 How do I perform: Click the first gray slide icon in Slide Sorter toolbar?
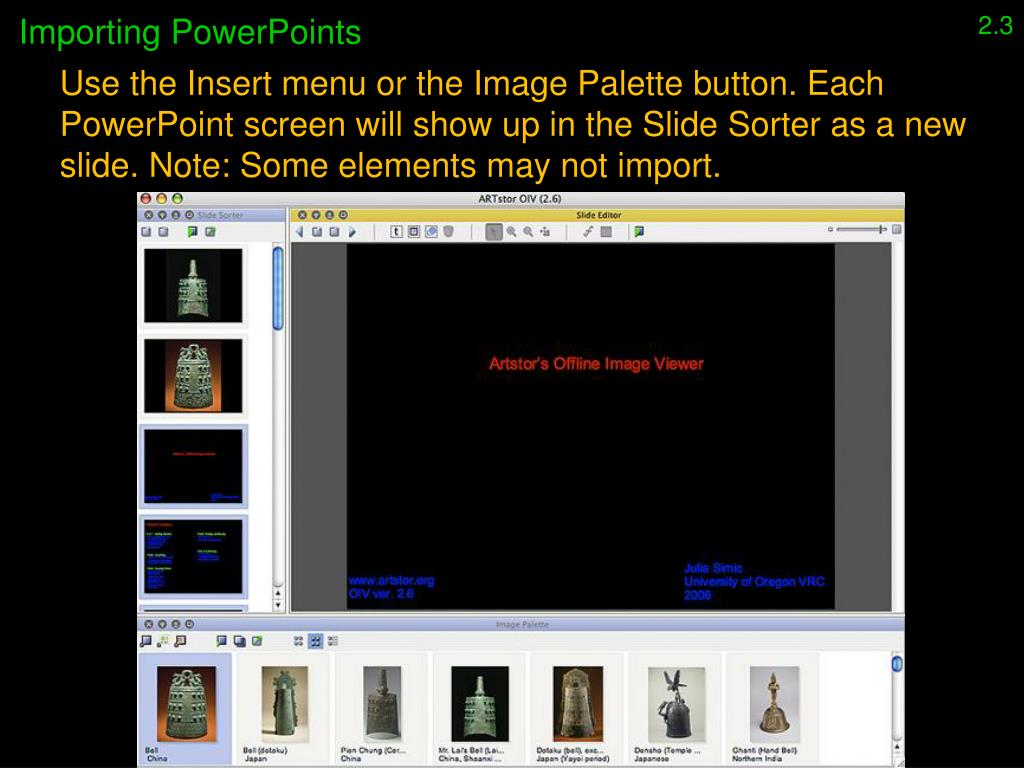click(x=146, y=232)
